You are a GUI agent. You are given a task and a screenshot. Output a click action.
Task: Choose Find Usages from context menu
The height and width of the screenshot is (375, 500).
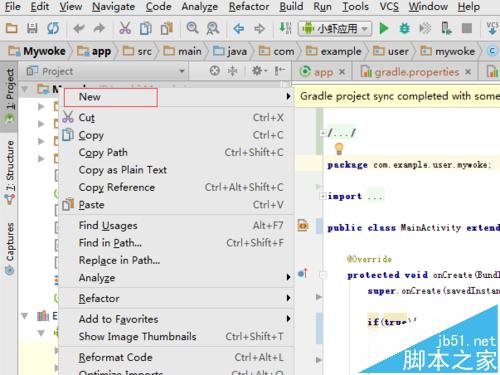coord(177,226)
